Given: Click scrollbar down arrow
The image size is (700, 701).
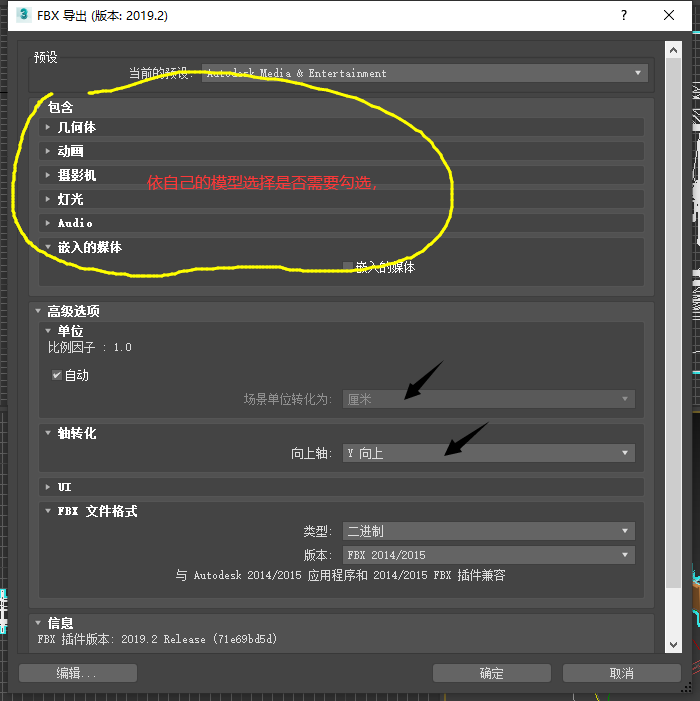Looking at the screenshot, I should click(673, 645).
